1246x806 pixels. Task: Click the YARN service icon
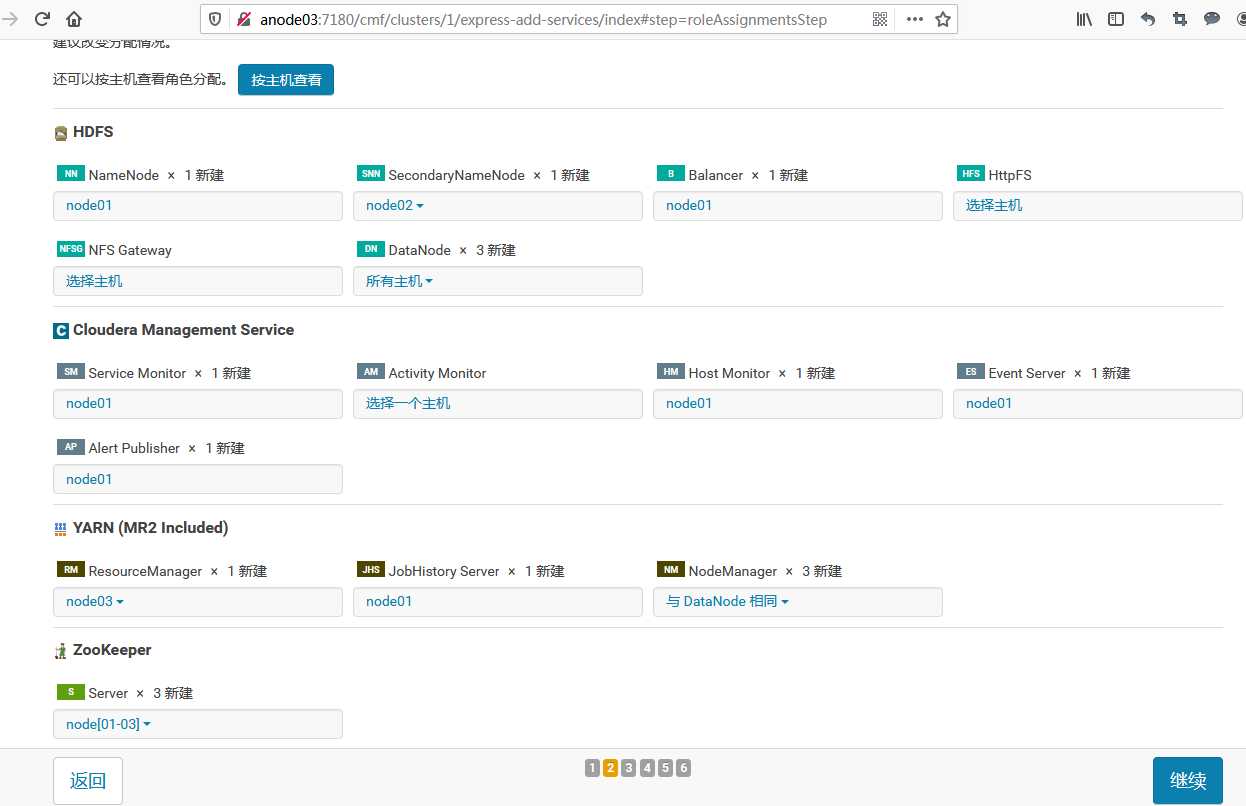(61, 529)
